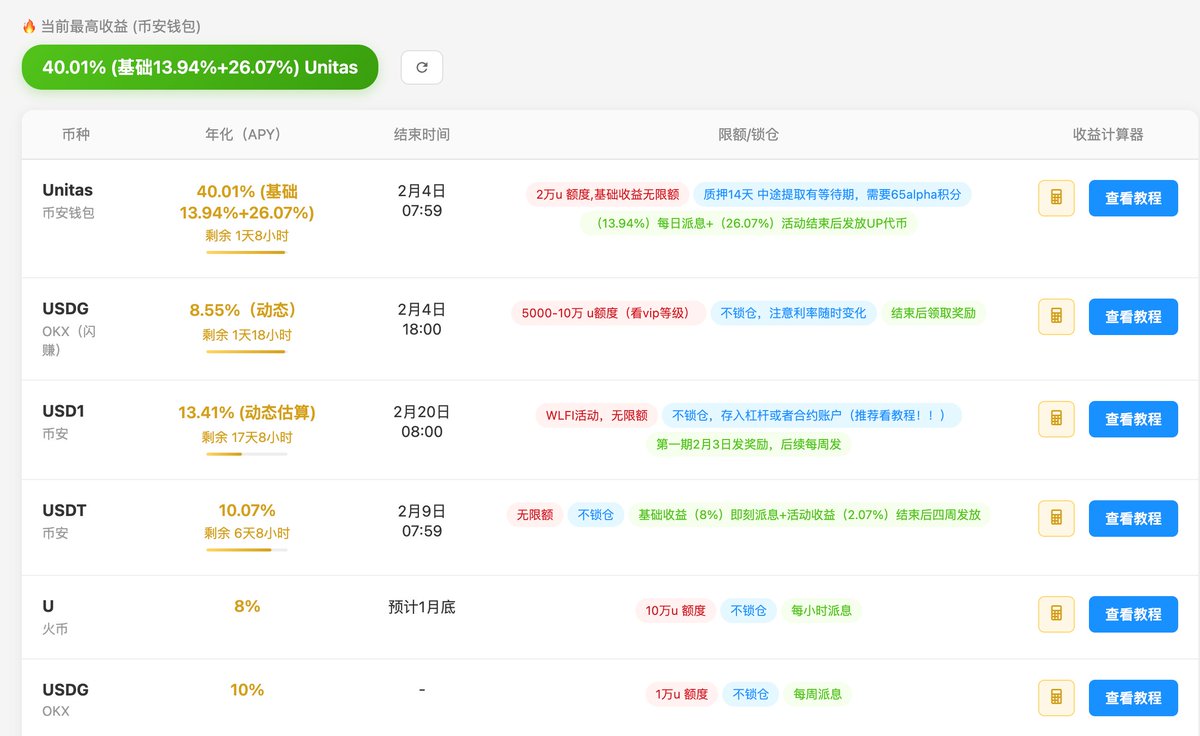
Task: Open the calculator for the Unitas row
Action: (x=1056, y=198)
